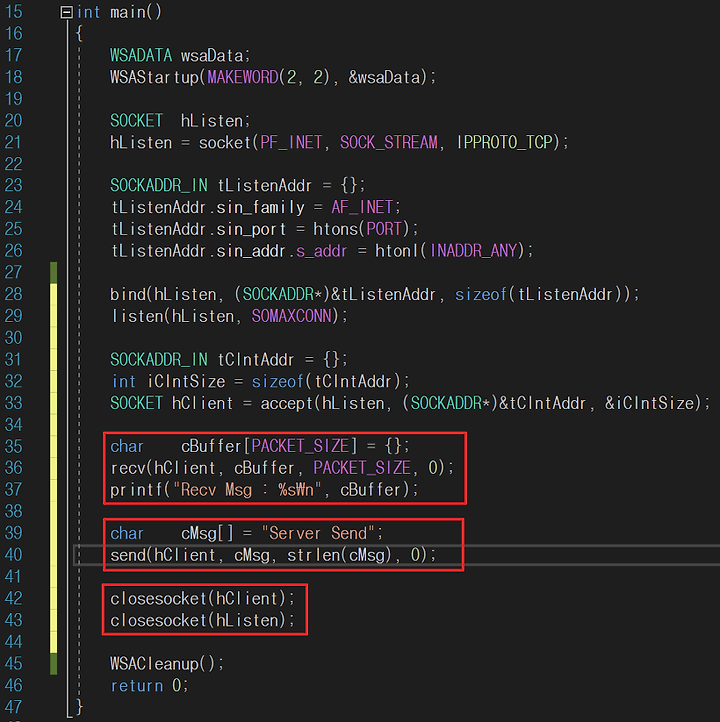Screen dimensions: 720x722
Task: Click the INADDR_ANY constant
Action: [473, 250]
